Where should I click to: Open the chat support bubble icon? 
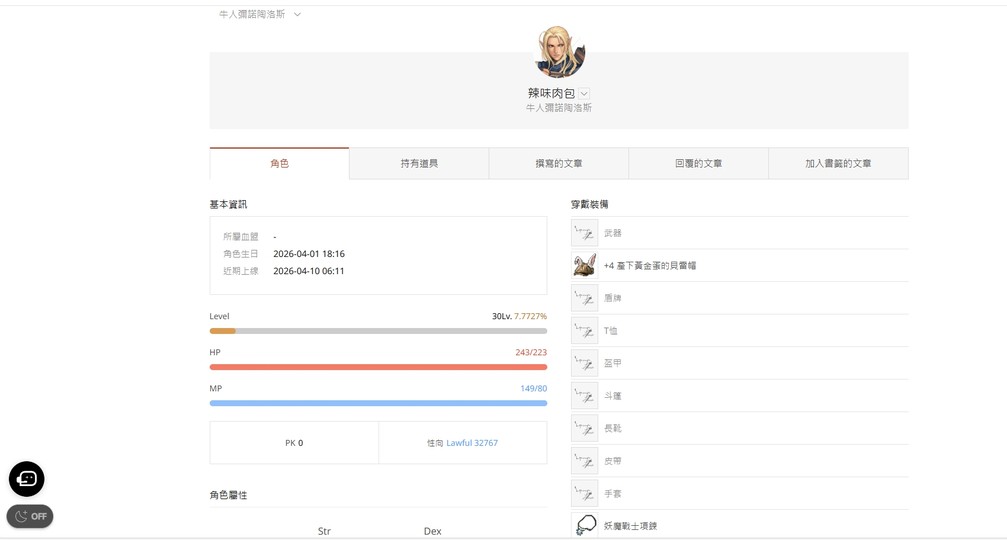pyautogui.click(x=27, y=479)
